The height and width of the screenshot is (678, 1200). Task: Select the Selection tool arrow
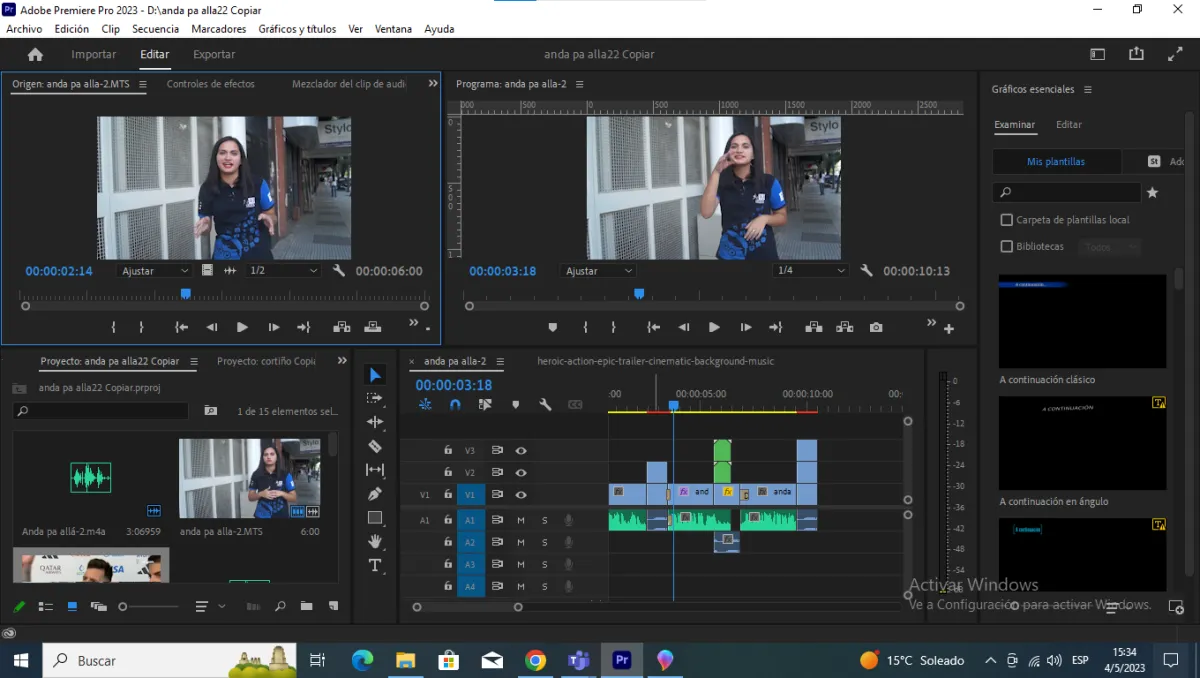[x=375, y=374]
